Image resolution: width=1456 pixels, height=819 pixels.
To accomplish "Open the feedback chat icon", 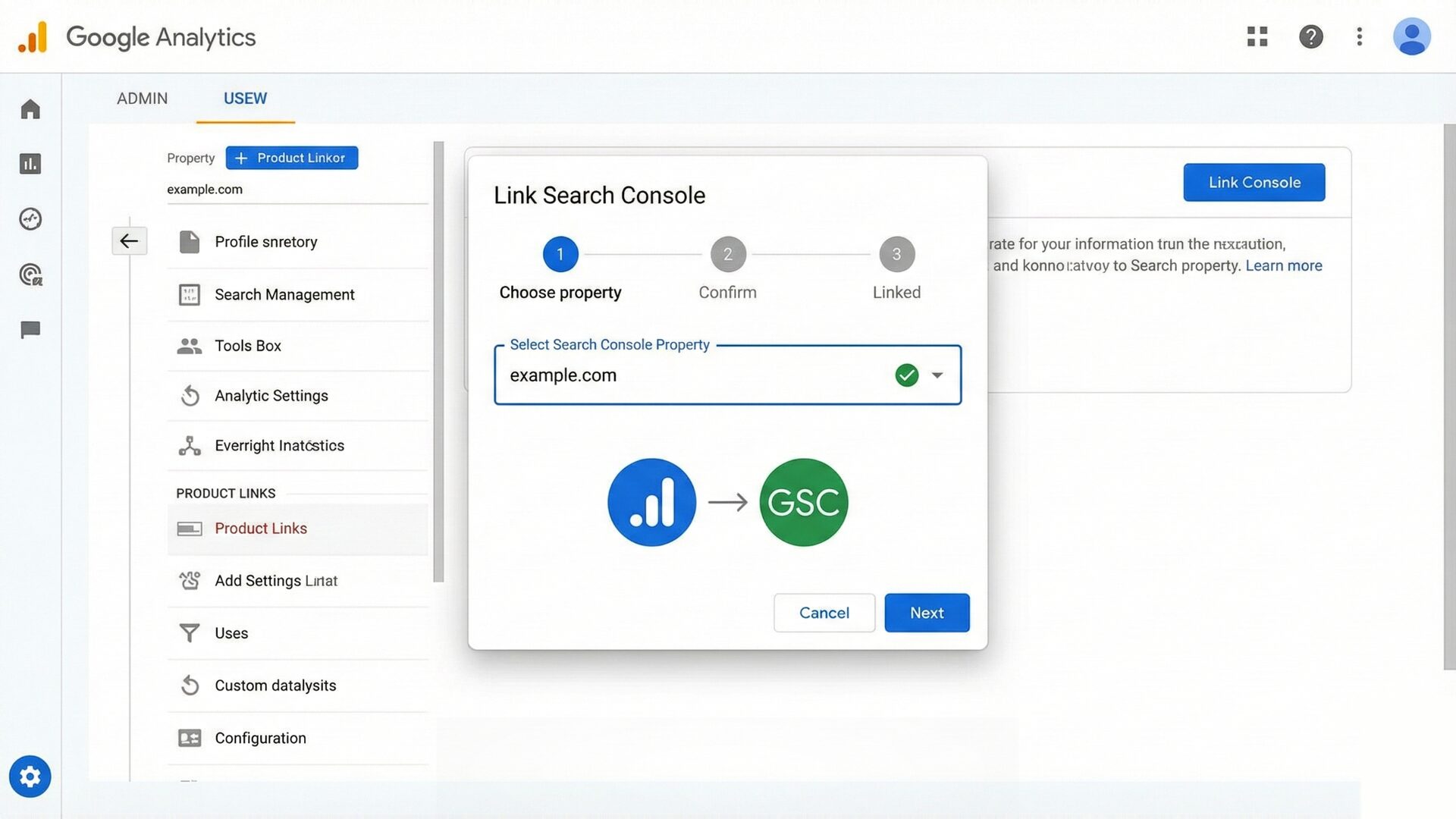I will [x=30, y=329].
